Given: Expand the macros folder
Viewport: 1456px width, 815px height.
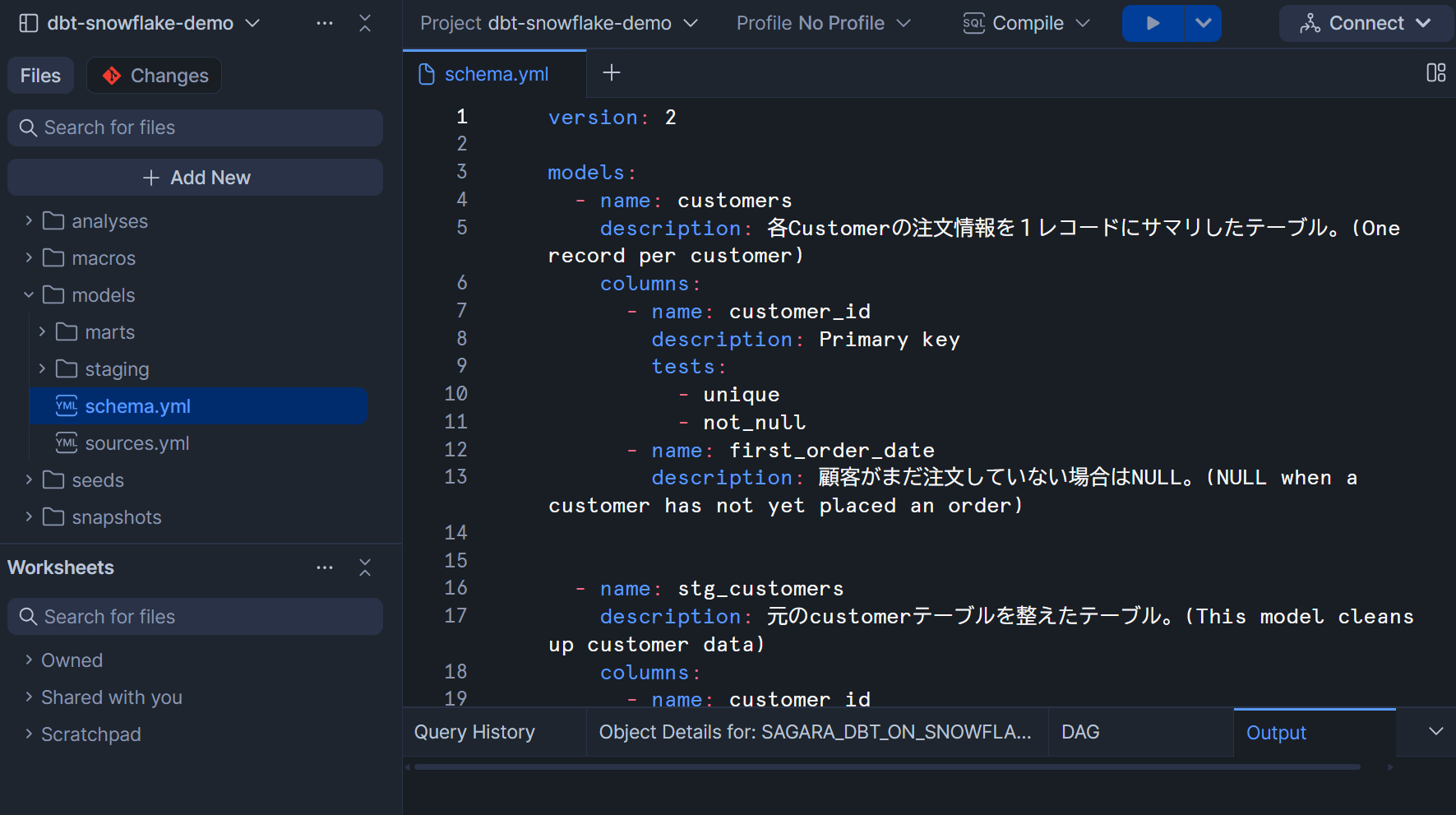Looking at the screenshot, I should click(29, 257).
